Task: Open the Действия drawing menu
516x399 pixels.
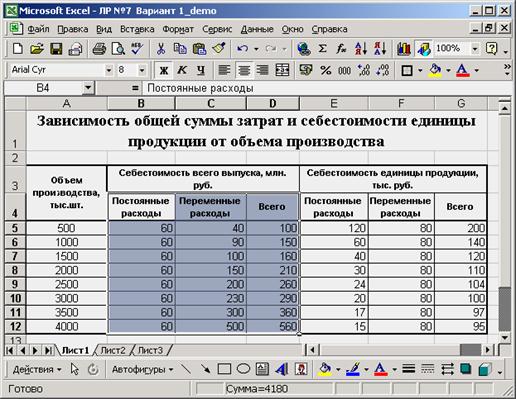Action: coord(37,369)
